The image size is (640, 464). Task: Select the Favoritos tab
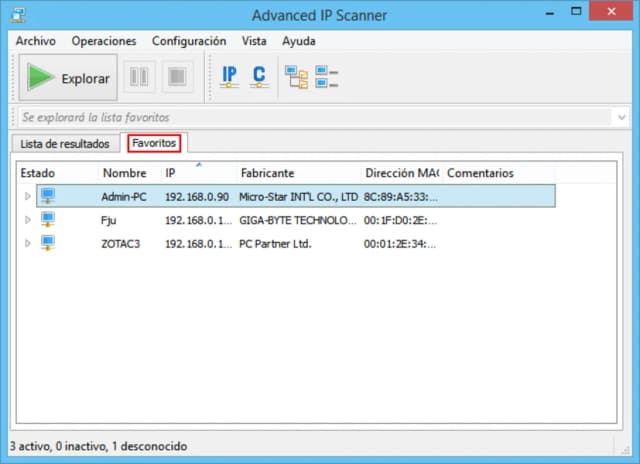(154, 143)
